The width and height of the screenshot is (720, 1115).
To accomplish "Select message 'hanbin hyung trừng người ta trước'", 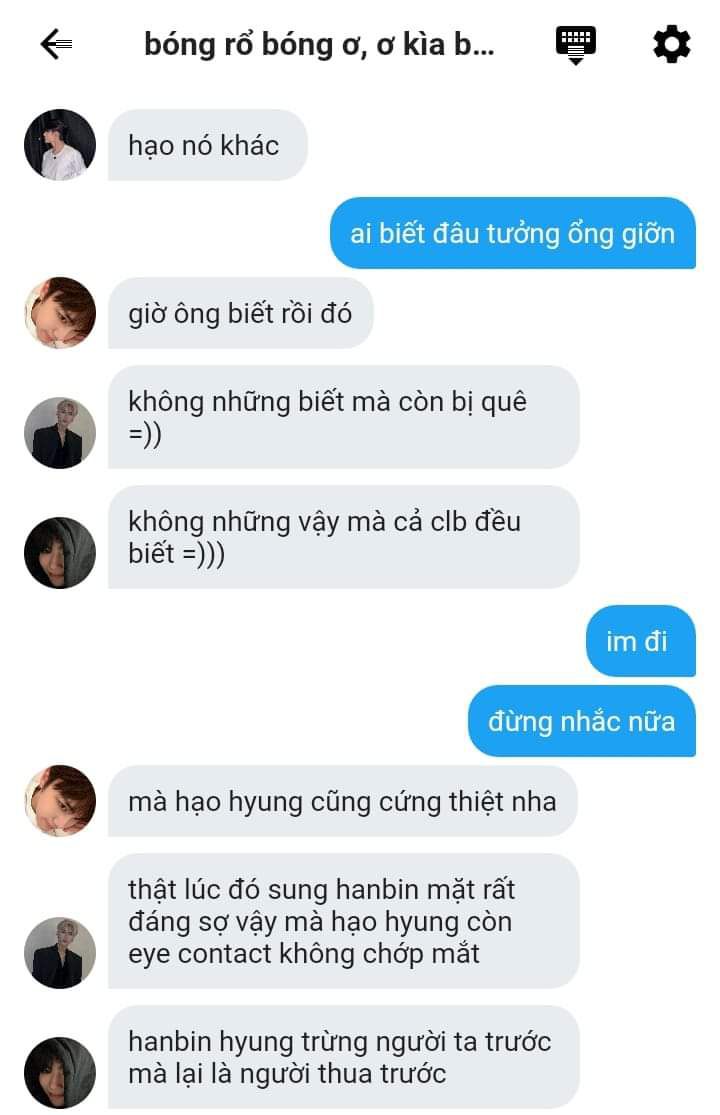I will [x=343, y=1057].
